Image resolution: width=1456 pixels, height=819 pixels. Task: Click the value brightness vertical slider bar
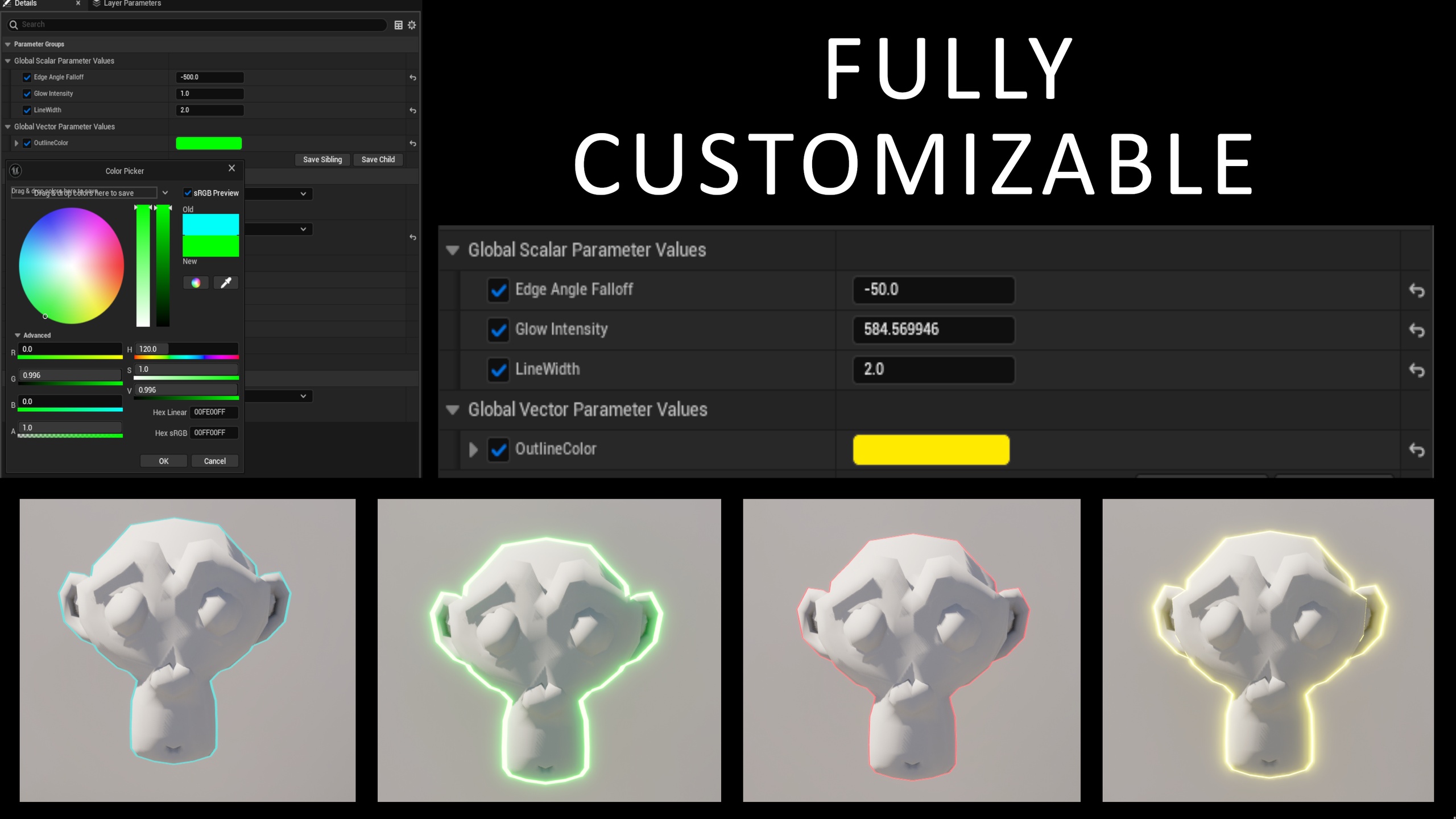(163, 266)
